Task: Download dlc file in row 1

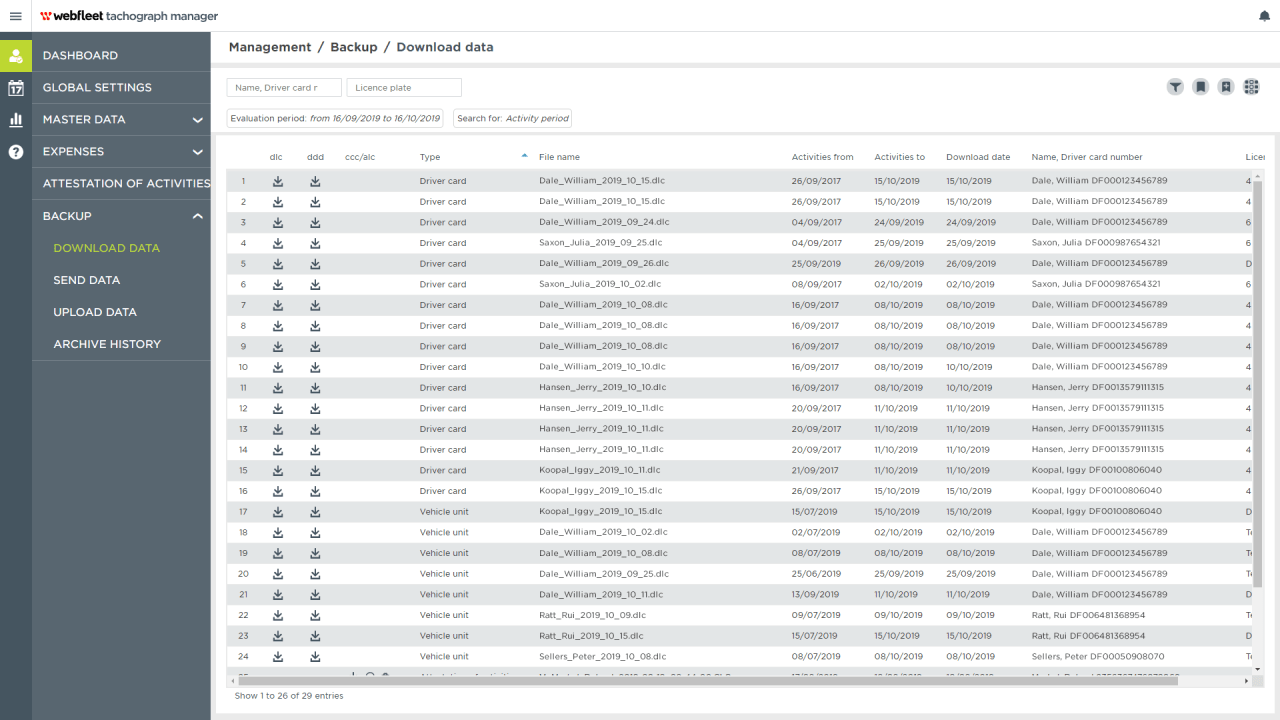Action: [278, 181]
